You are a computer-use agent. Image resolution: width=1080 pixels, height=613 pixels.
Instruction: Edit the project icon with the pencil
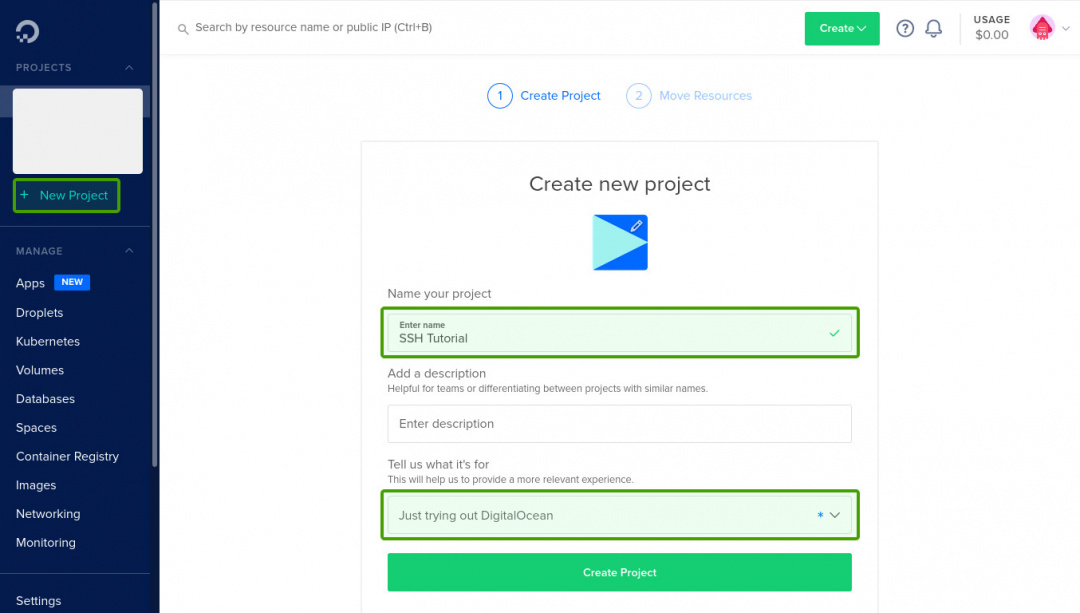click(636, 225)
